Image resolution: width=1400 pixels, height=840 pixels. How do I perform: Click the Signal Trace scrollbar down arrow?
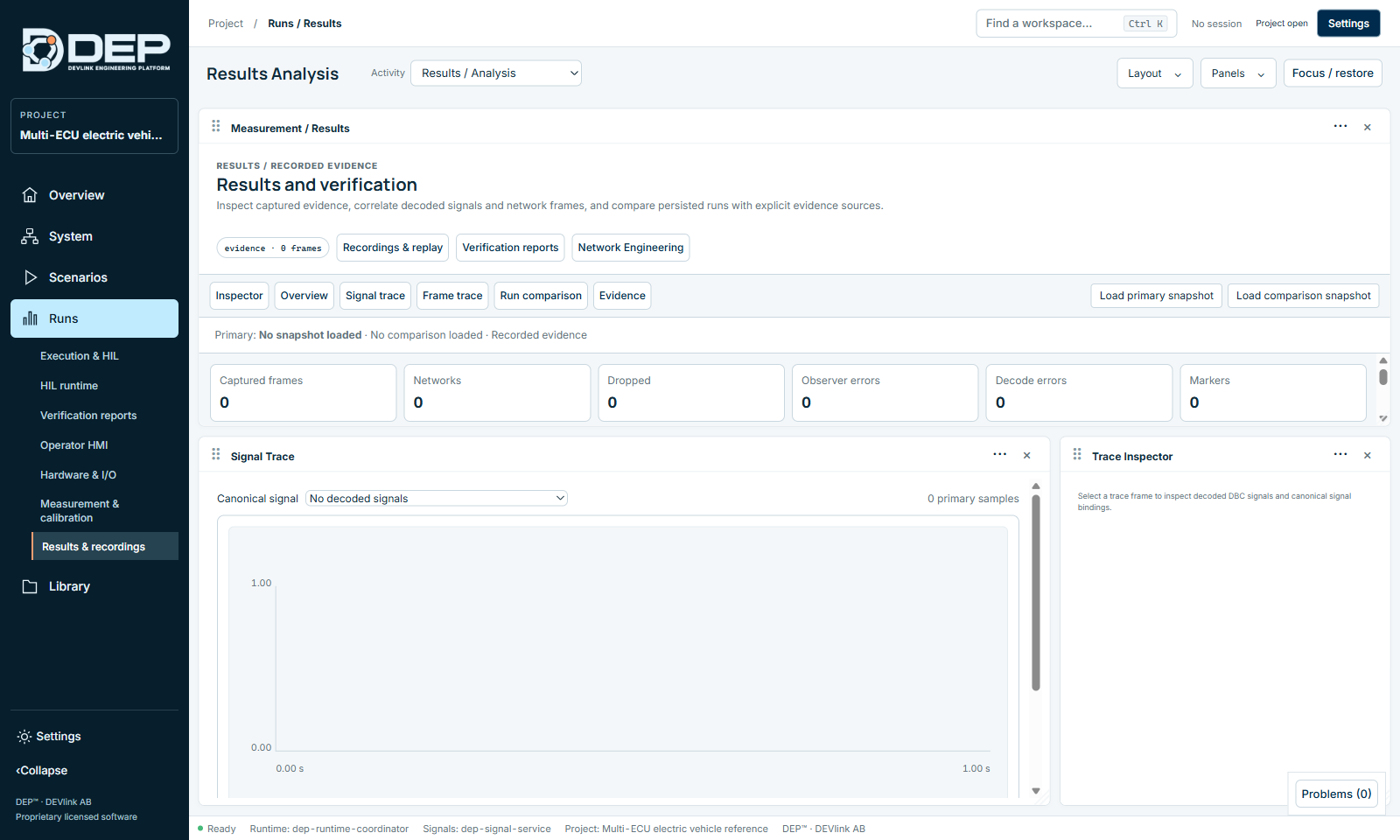coord(1036,791)
